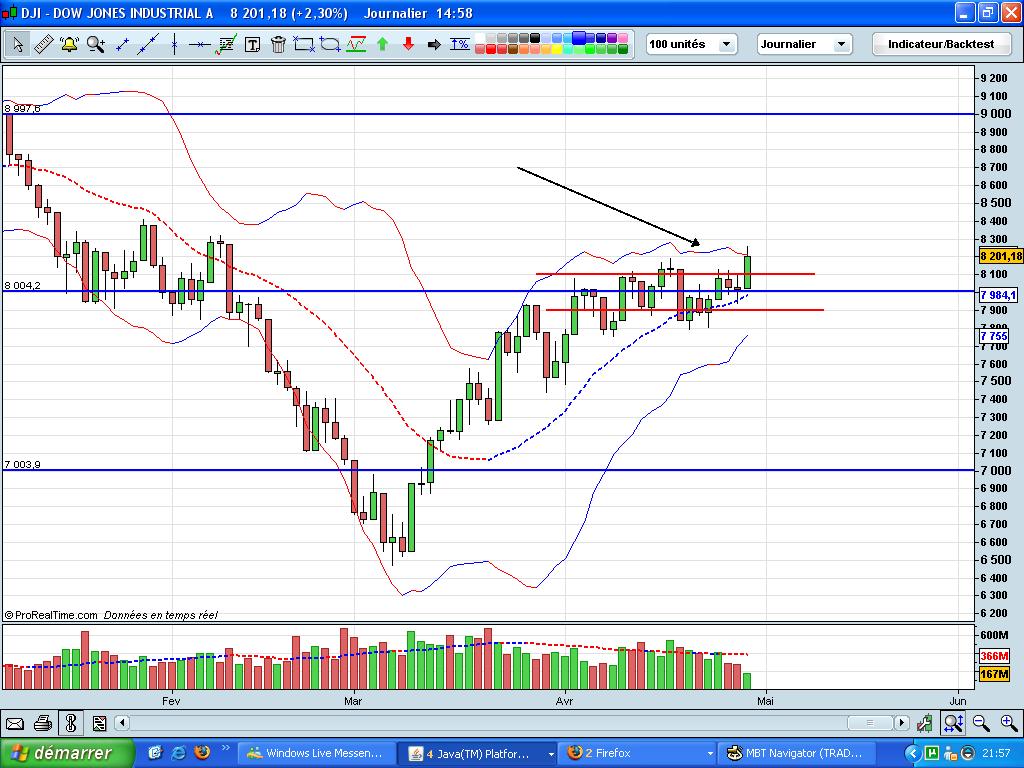Click the 8 004,2 line label

point(22,285)
